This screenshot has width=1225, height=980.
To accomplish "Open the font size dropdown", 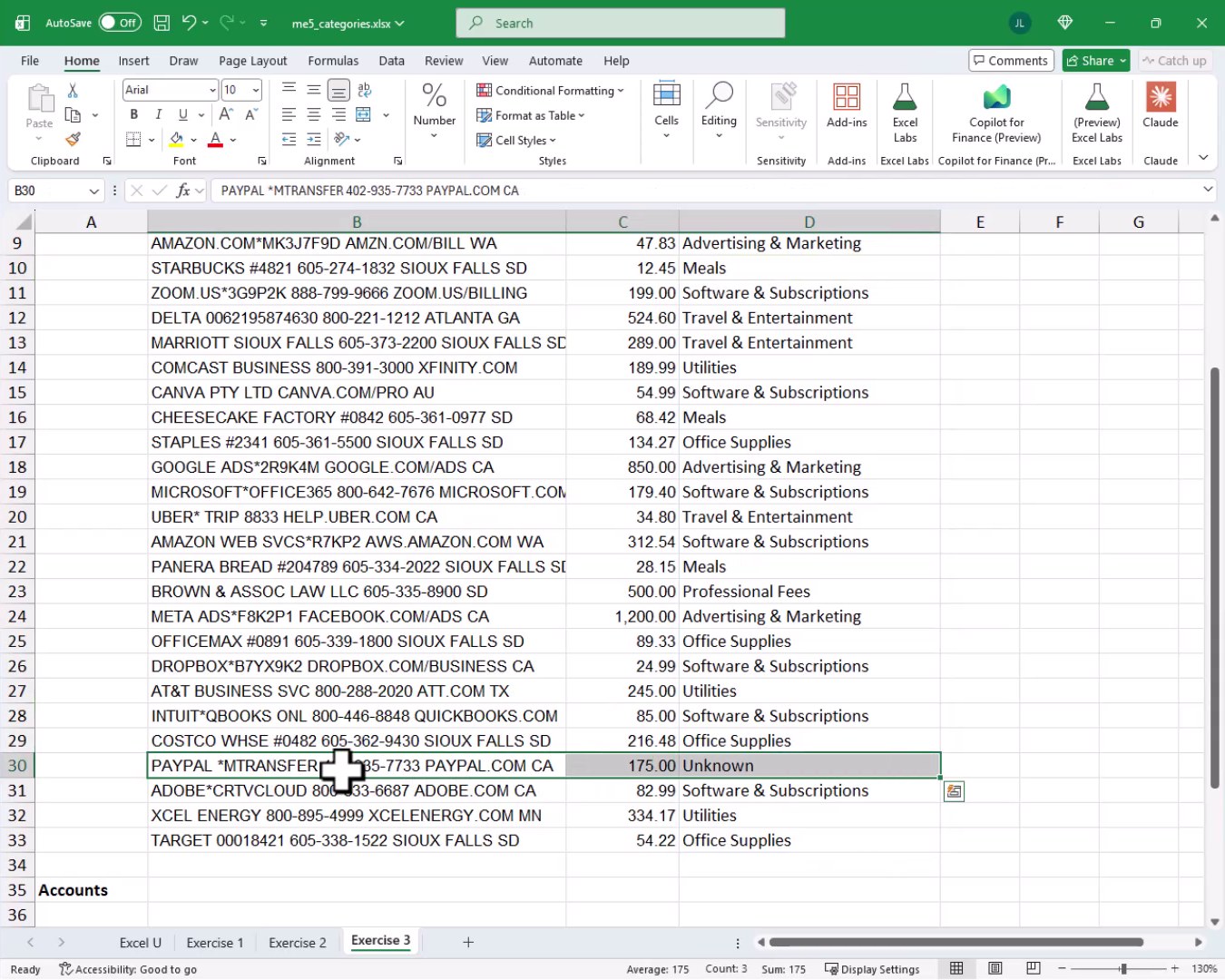I will click(256, 90).
